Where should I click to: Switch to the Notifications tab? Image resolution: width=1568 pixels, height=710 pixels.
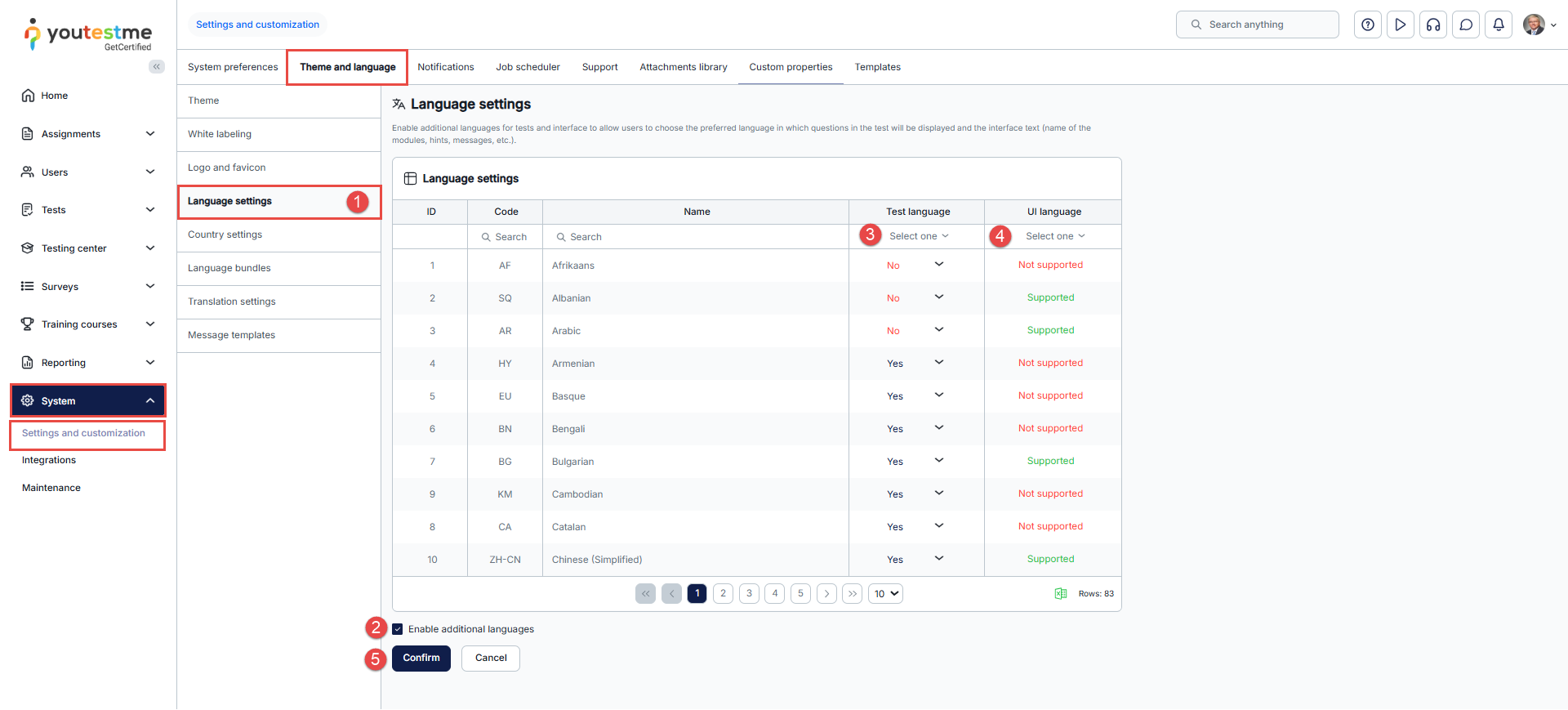pyautogui.click(x=445, y=67)
